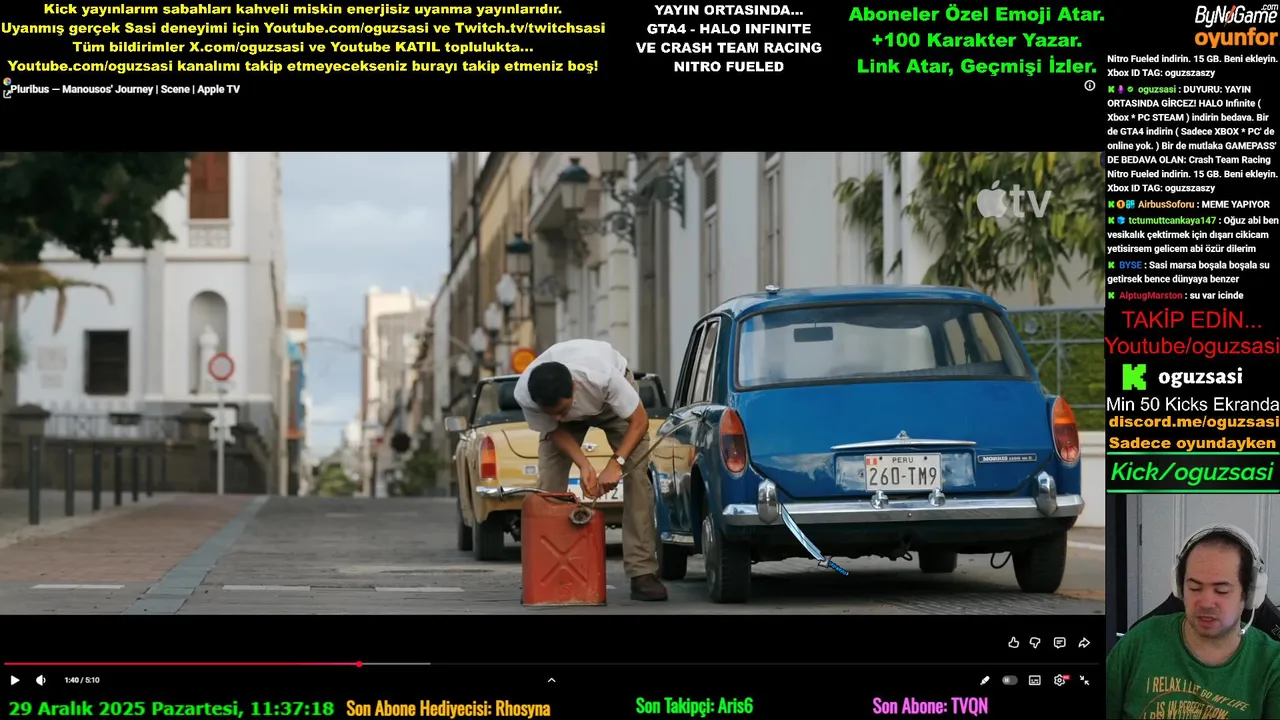Play the paused YouTube video

click(x=15, y=680)
